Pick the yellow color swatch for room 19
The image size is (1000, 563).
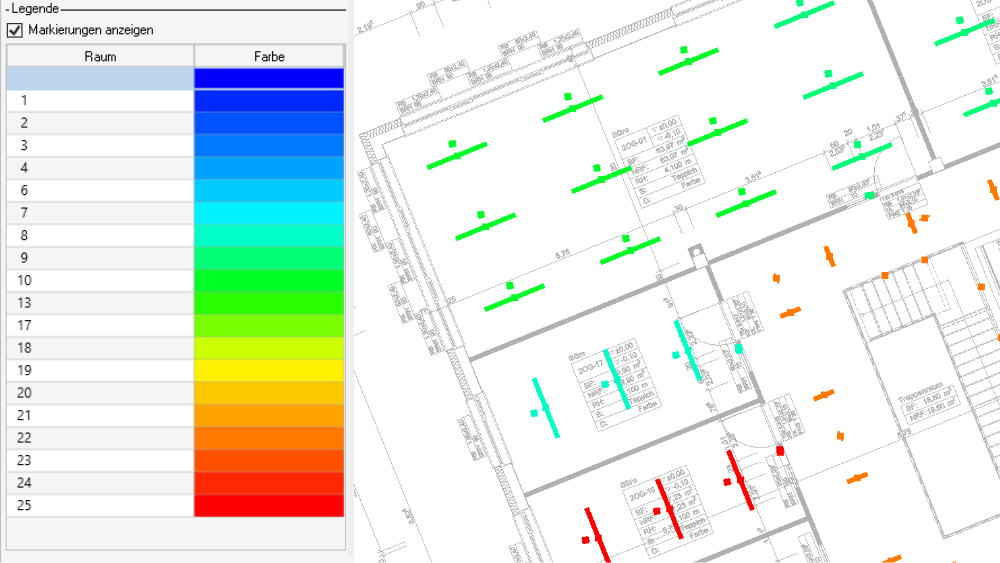point(269,371)
